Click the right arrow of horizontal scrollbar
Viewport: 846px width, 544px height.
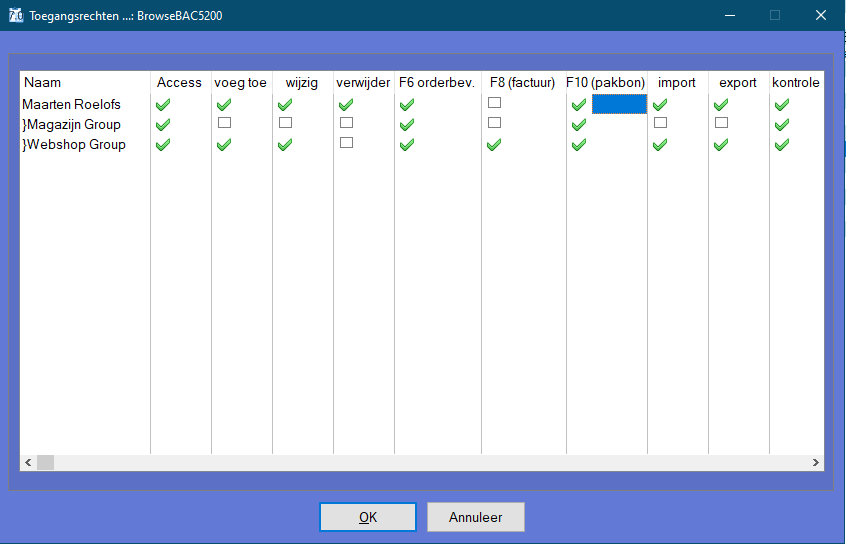coord(816,463)
